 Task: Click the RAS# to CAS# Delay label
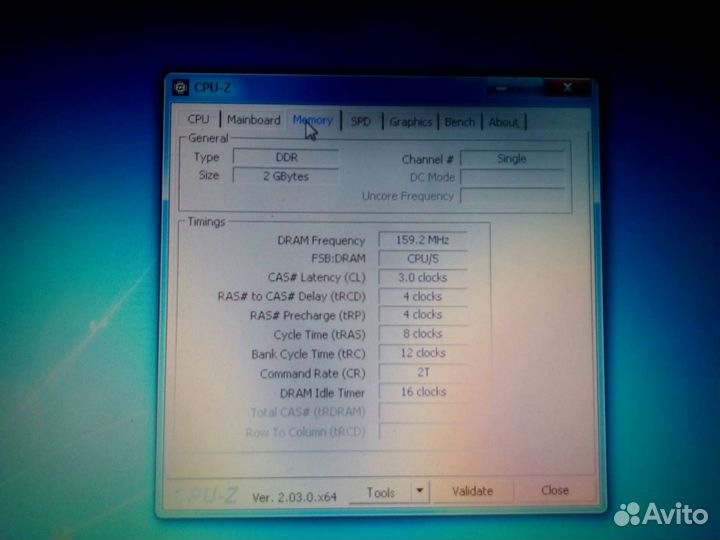click(292, 296)
